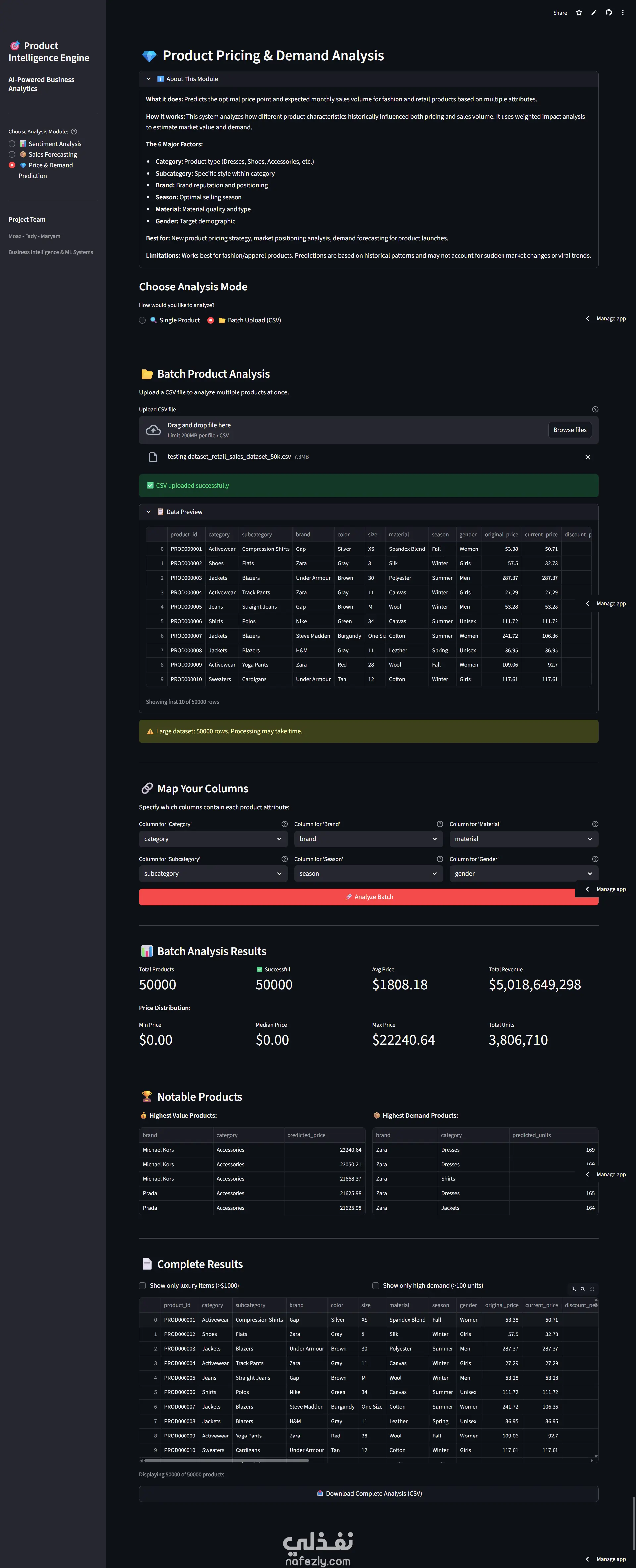Open the three-dot main menu

[623, 13]
